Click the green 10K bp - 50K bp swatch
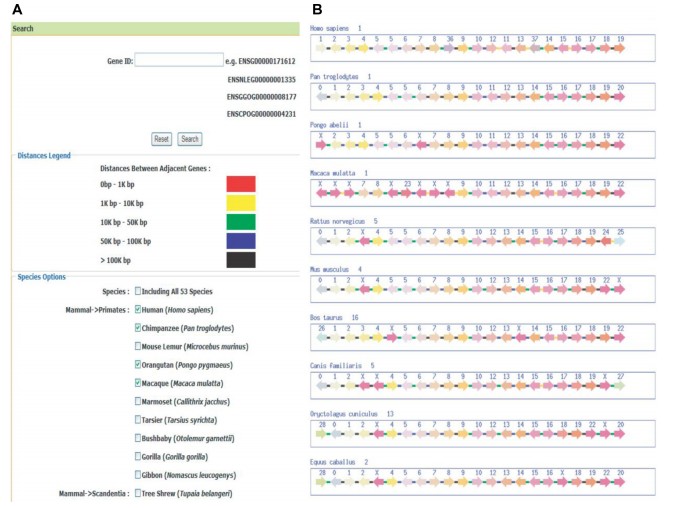 click(241, 222)
